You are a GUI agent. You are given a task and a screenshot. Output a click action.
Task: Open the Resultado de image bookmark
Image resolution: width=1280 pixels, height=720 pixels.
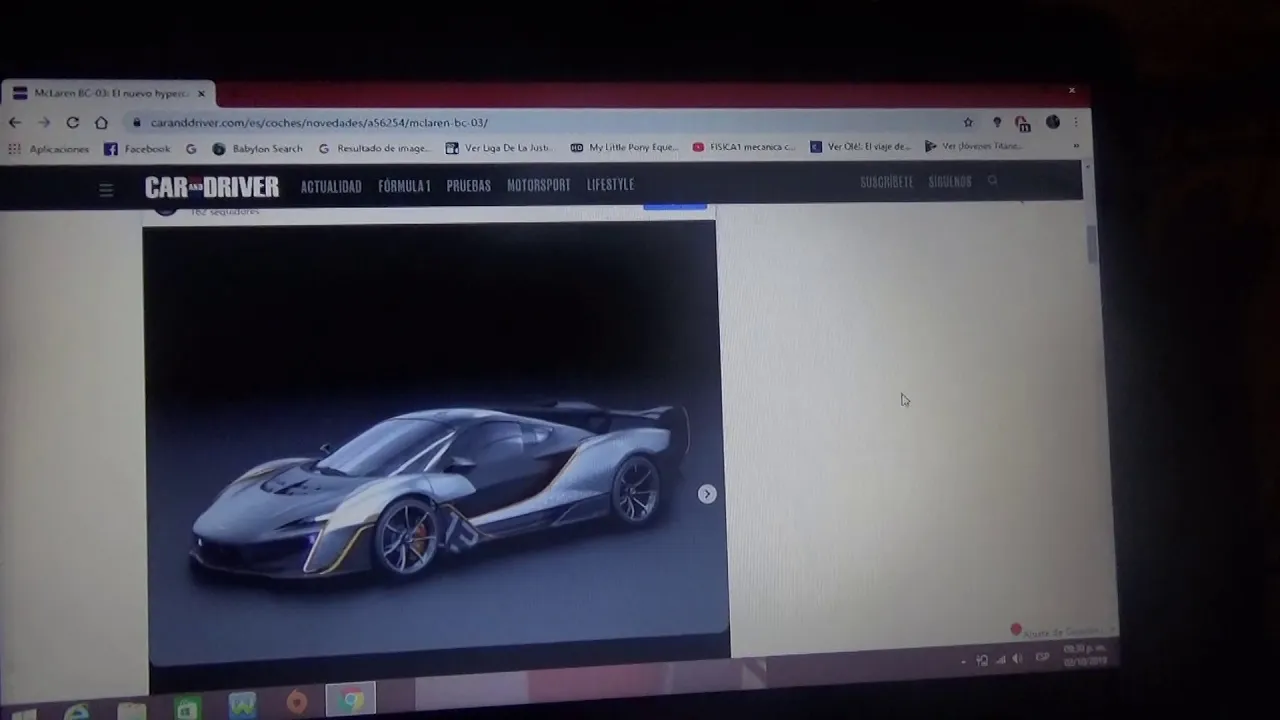pyautogui.click(x=374, y=148)
